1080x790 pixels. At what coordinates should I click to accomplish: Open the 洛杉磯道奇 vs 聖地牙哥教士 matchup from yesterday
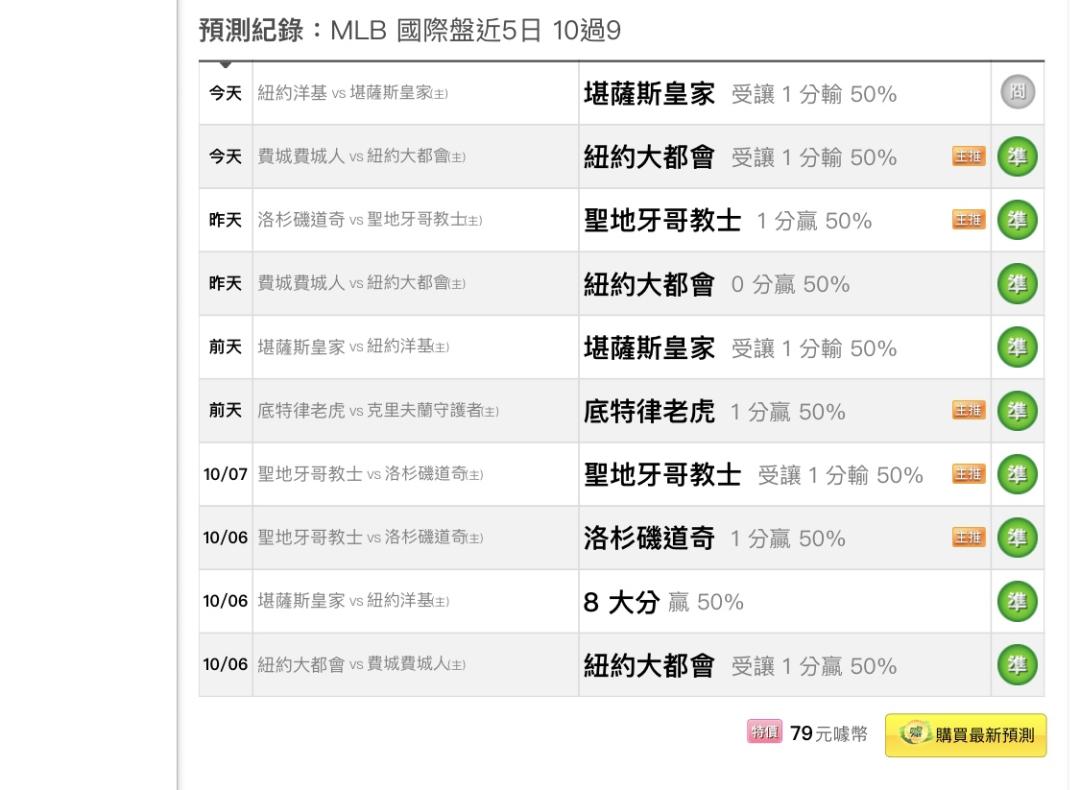[x=370, y=220]
